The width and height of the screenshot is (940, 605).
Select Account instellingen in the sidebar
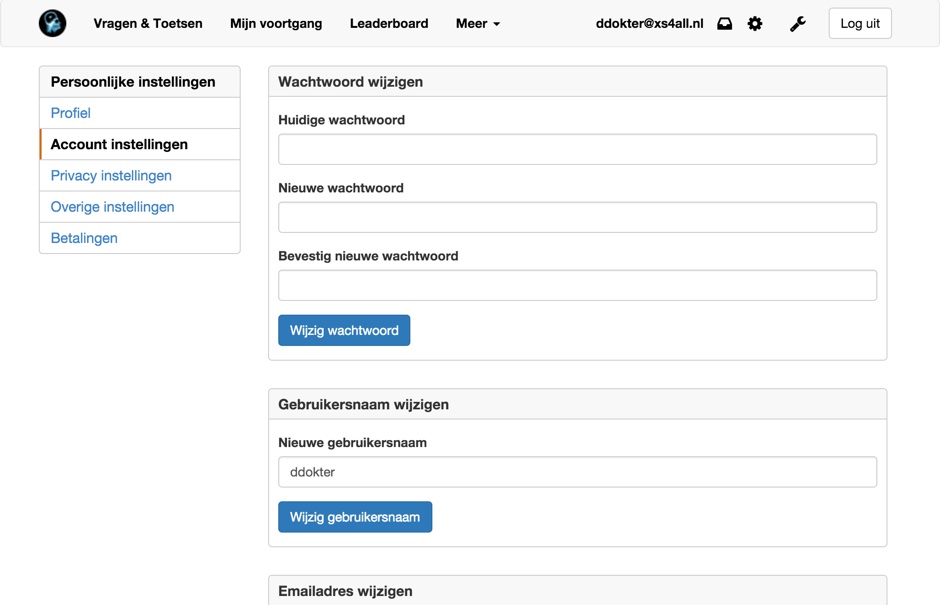click(x=119, y=144)
